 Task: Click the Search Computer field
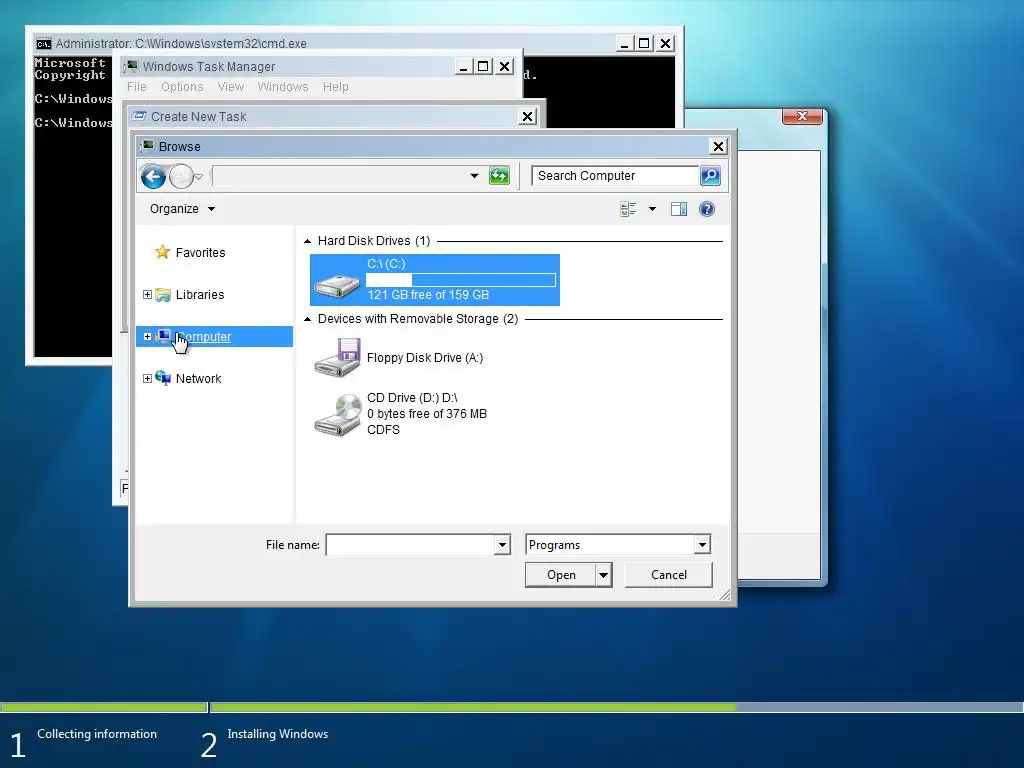tap(615, 176)
